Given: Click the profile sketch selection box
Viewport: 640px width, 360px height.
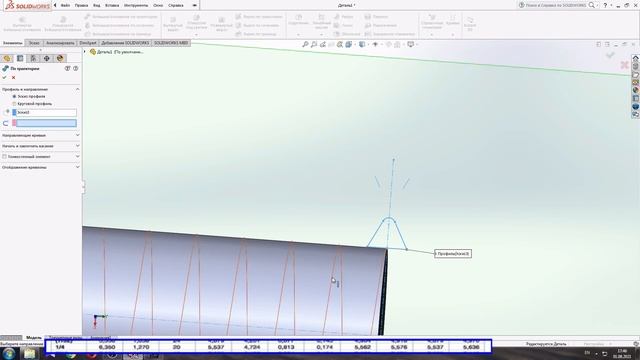Looking at the screenshot, I should coord(44,112).
